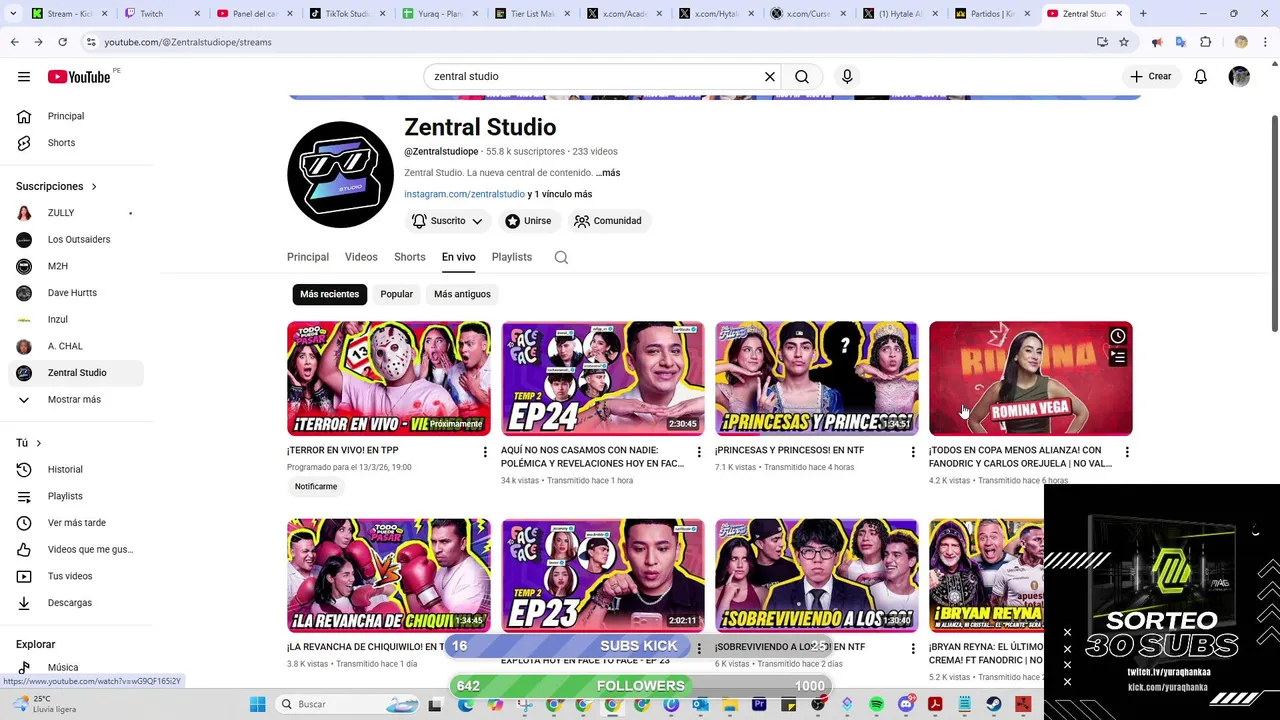Screen dimensions: 1280x720
Task: Select the En vivo channel tab
Action: (x=458, y=257)
